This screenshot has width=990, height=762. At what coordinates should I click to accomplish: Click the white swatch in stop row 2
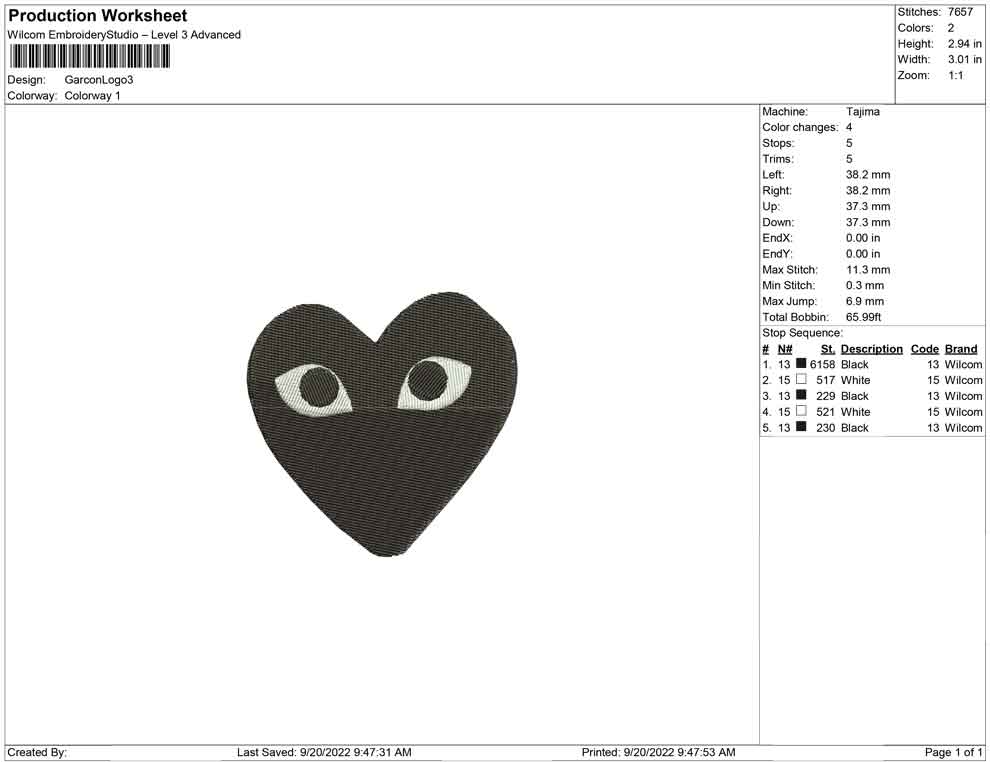[801, 379]
